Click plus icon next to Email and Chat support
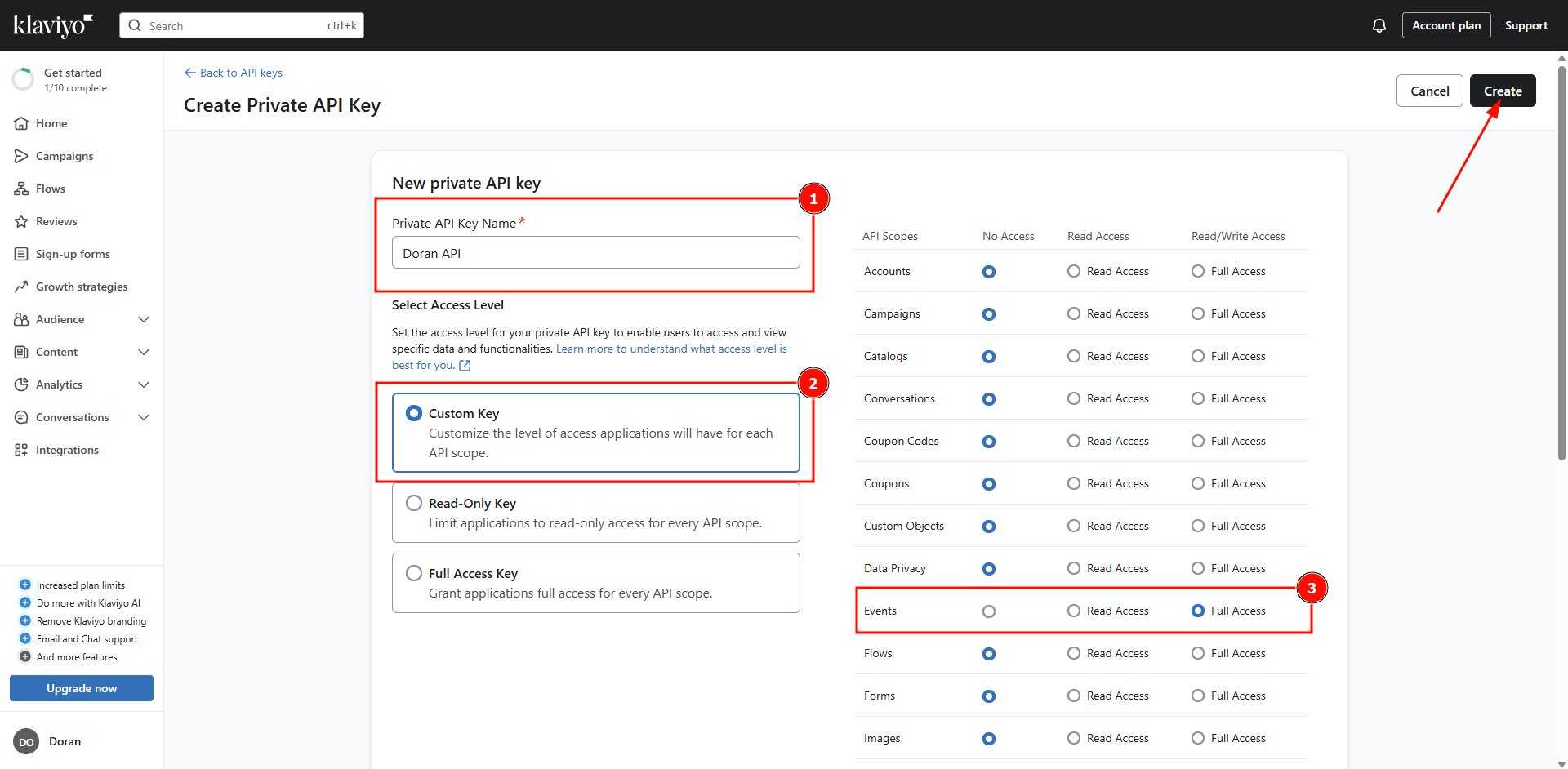Image resolution: width=1568 pixels, height=769 pixels. coord(25,638)
